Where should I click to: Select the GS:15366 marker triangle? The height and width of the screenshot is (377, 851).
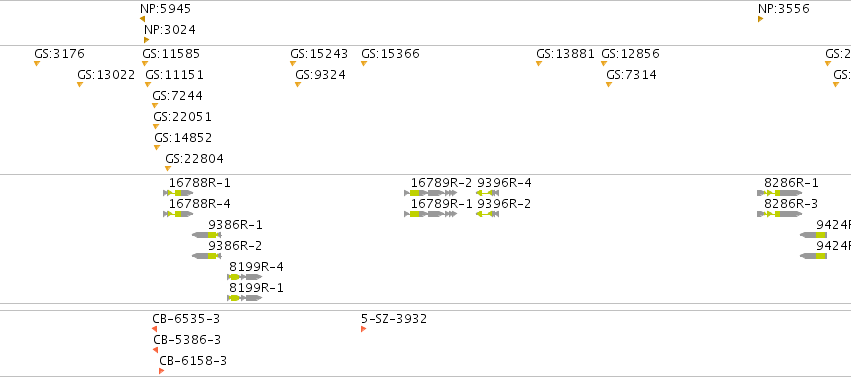point(364,63)
